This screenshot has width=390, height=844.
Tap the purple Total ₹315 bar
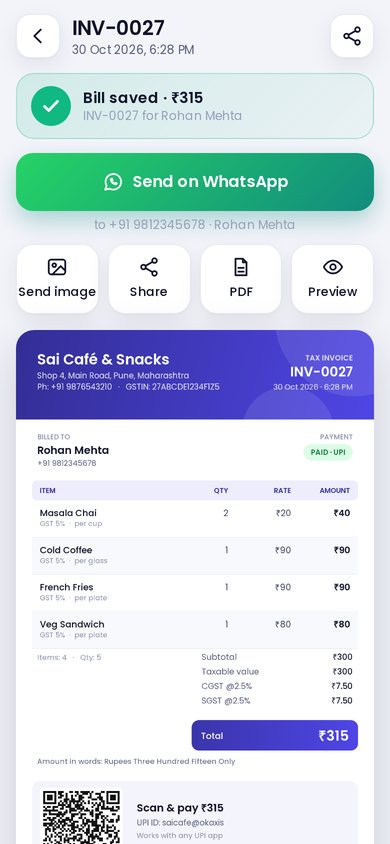274,735
